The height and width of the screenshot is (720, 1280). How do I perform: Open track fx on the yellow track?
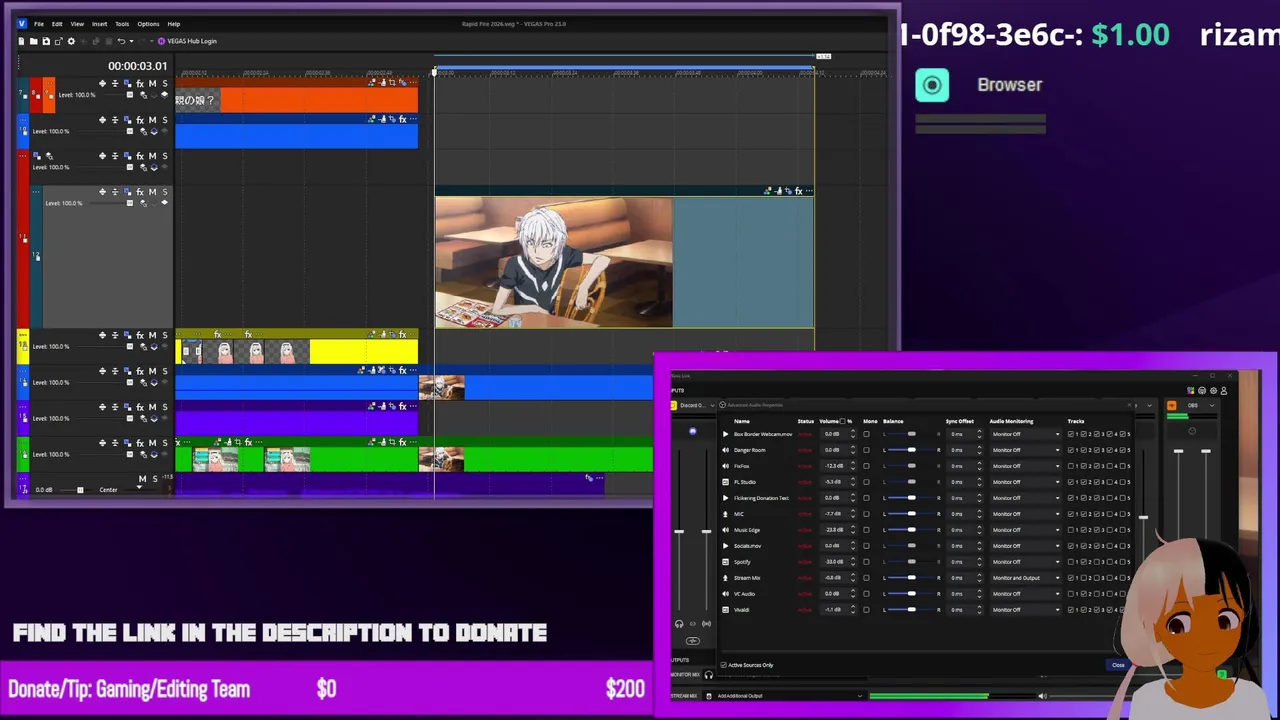click(140, 335)
